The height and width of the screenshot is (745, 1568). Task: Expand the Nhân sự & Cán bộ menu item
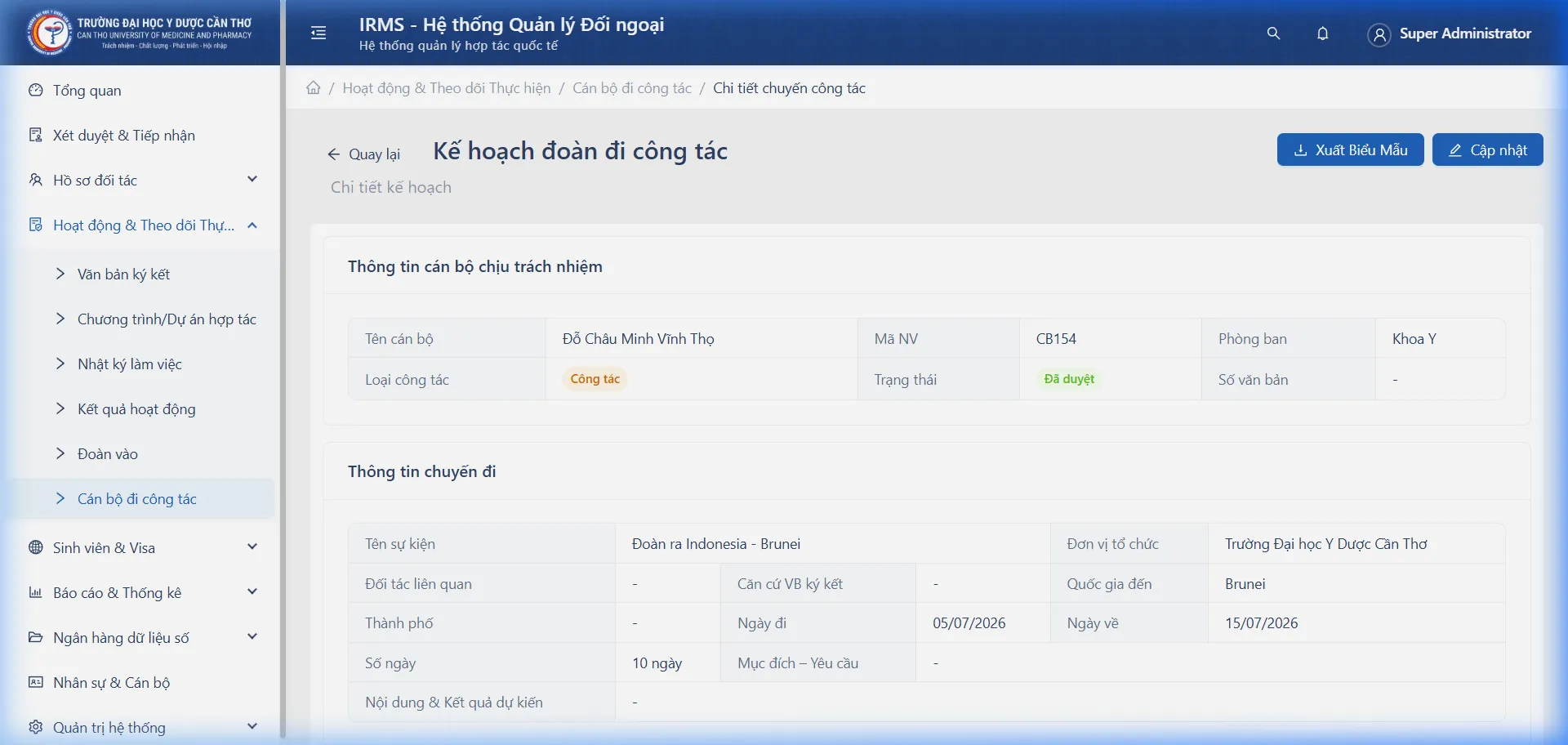tap(110, 682)
